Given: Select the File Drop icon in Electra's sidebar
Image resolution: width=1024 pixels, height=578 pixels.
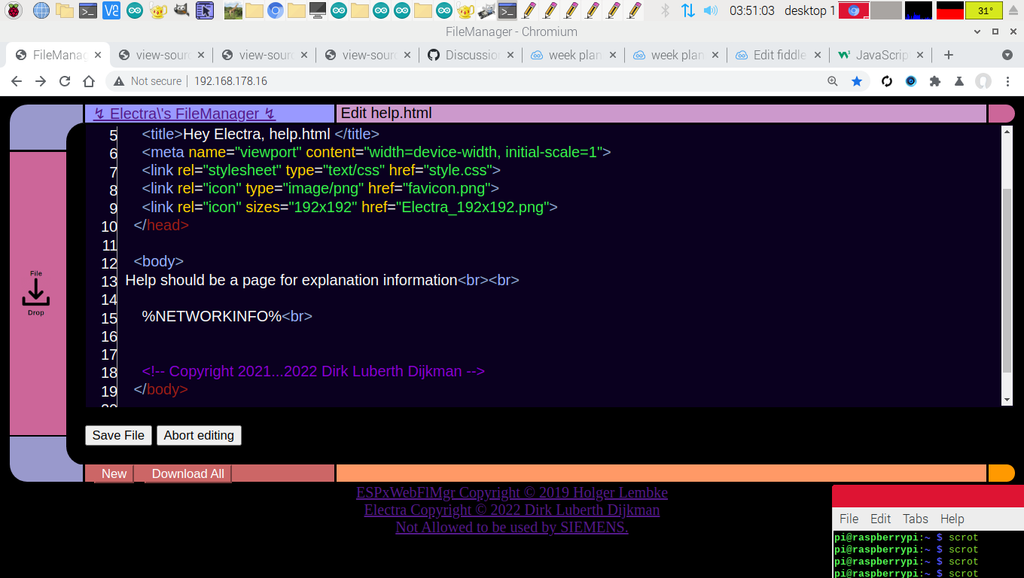Looking at the screenshot, I should coord(35,291).
